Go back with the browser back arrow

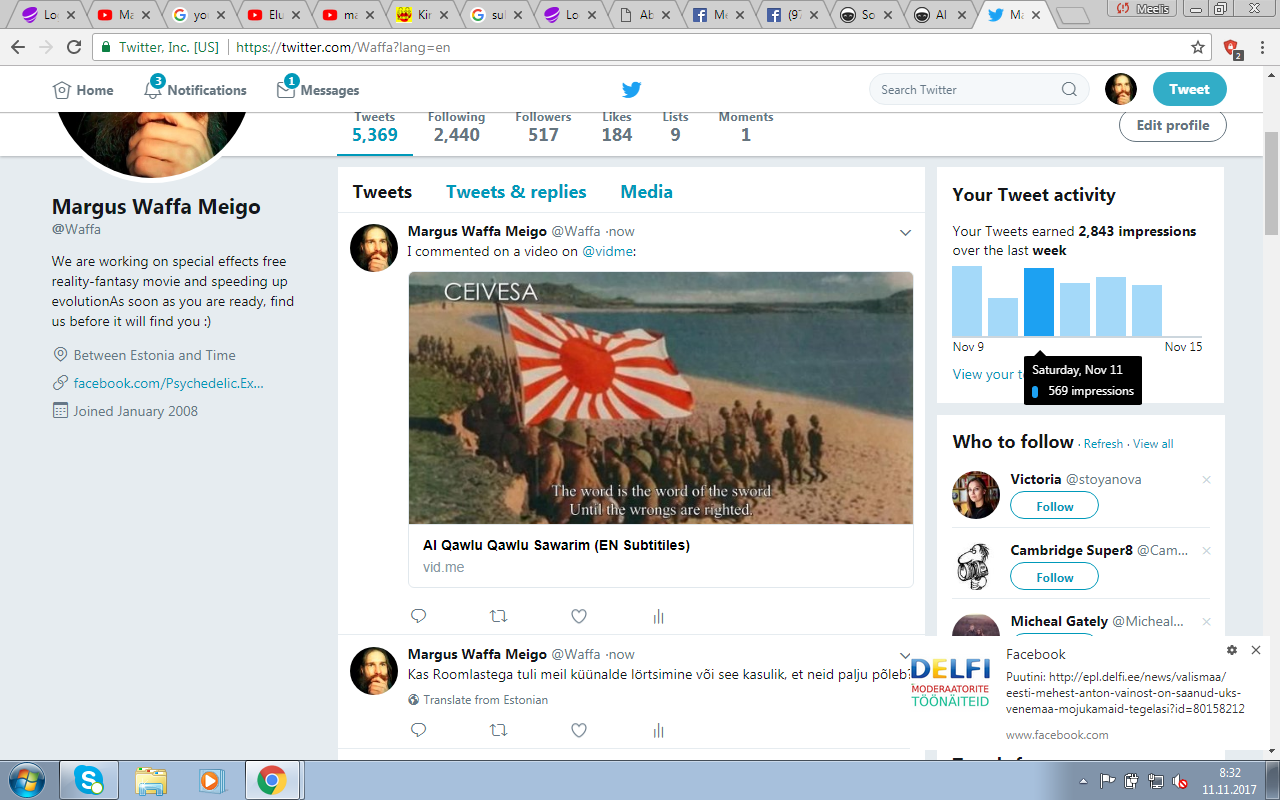click(18, 47)
